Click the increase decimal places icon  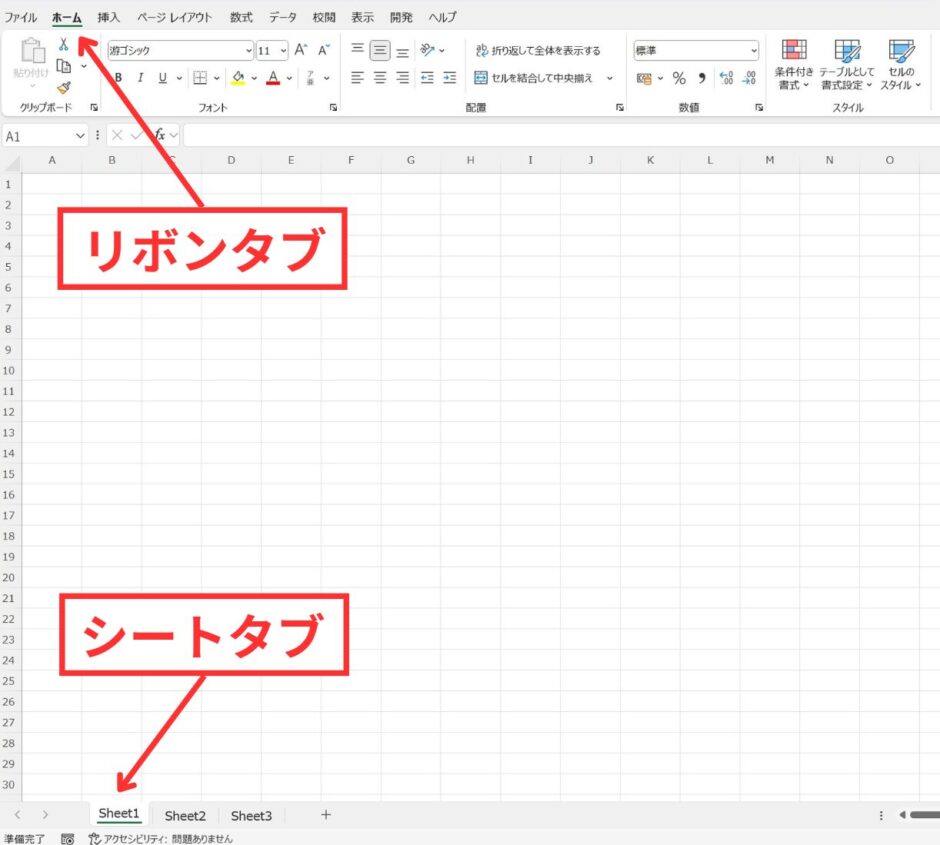click(x=727, y=76)
